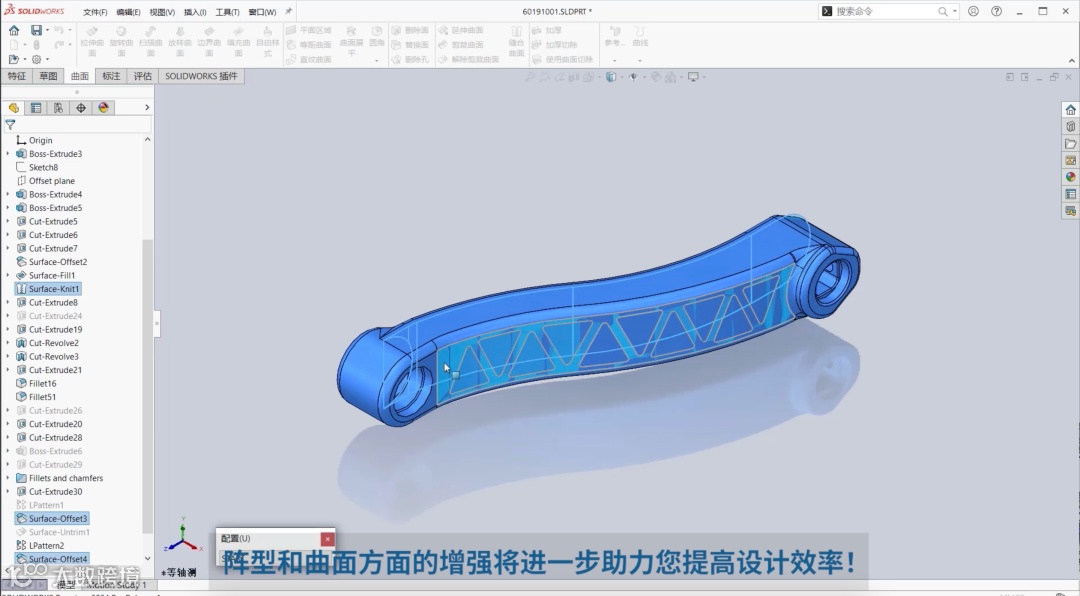Image resolution: width=1080 pixels, height=596 pixels.
Task: Open the DisplayManager color ball tab
Action: 103,107
